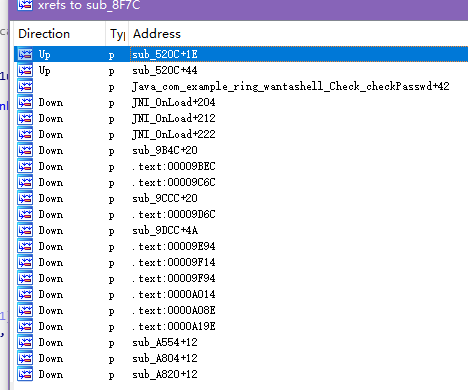The height and width of the screenshot is (390, 468).
Task: Click the xref icon beside .text:0000A19E
Action: 25,326
